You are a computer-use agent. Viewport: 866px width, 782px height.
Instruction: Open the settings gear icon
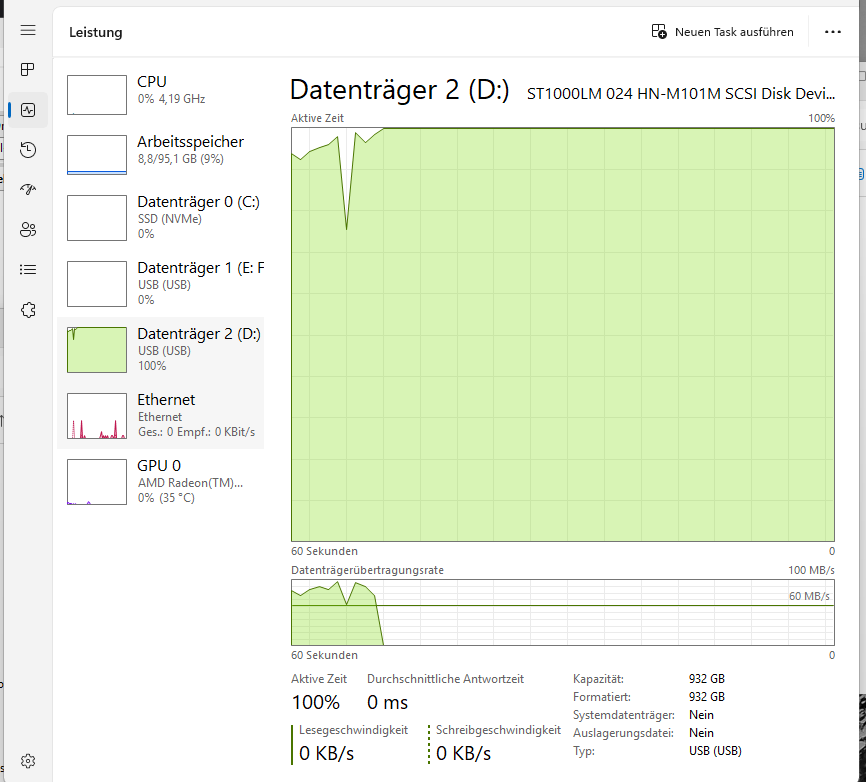pyautogui.click(x=28, y=761)
